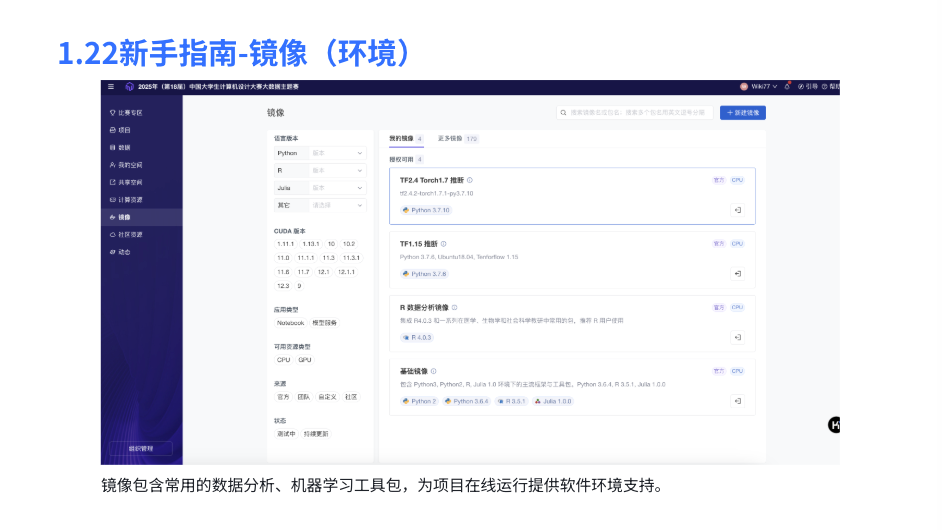This screenshot has width=942, height=530.
Task: Click the hamburger menu icon in header
Action: point(111,87)
